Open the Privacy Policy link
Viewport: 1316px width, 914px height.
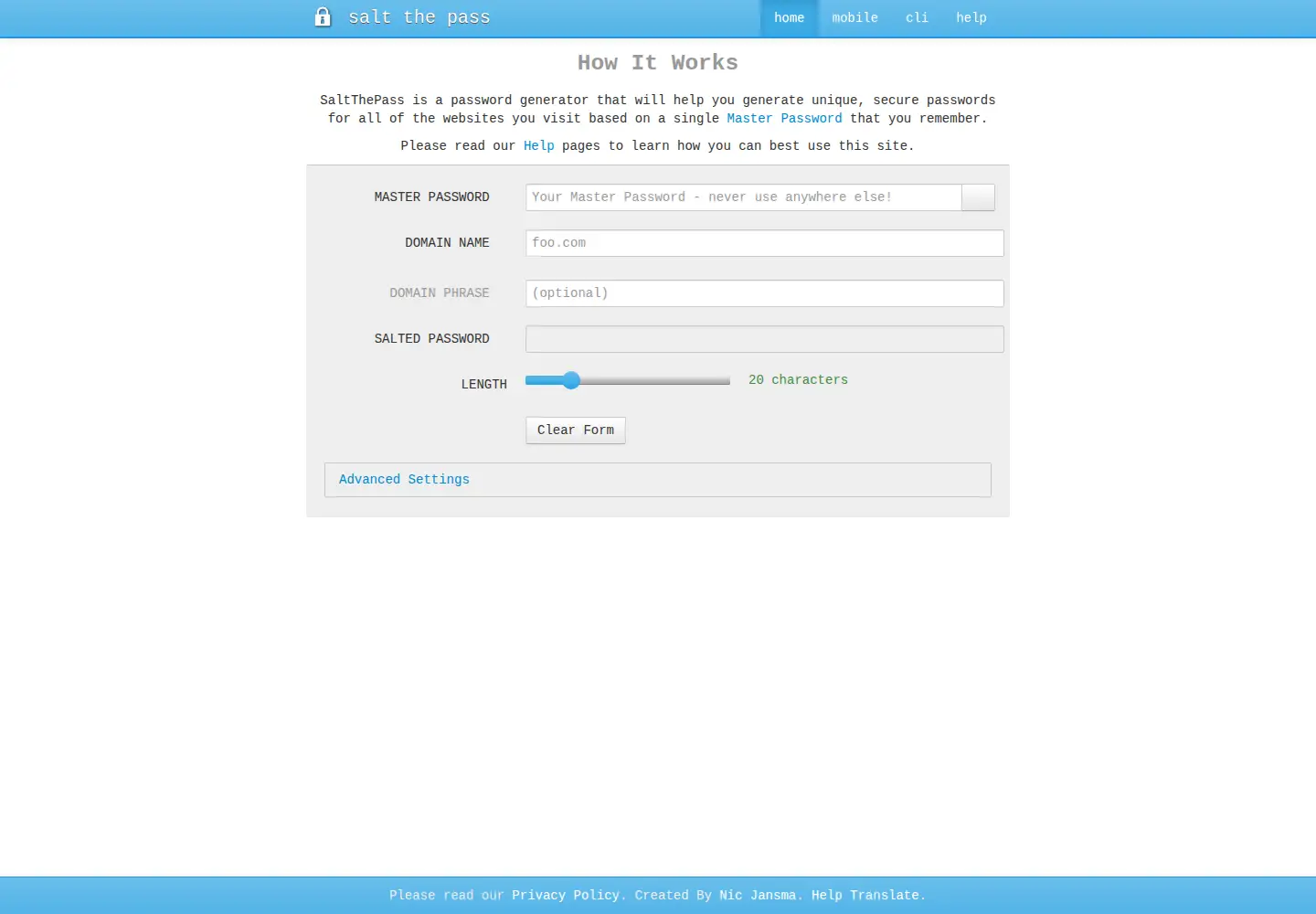tap(566, 896)
